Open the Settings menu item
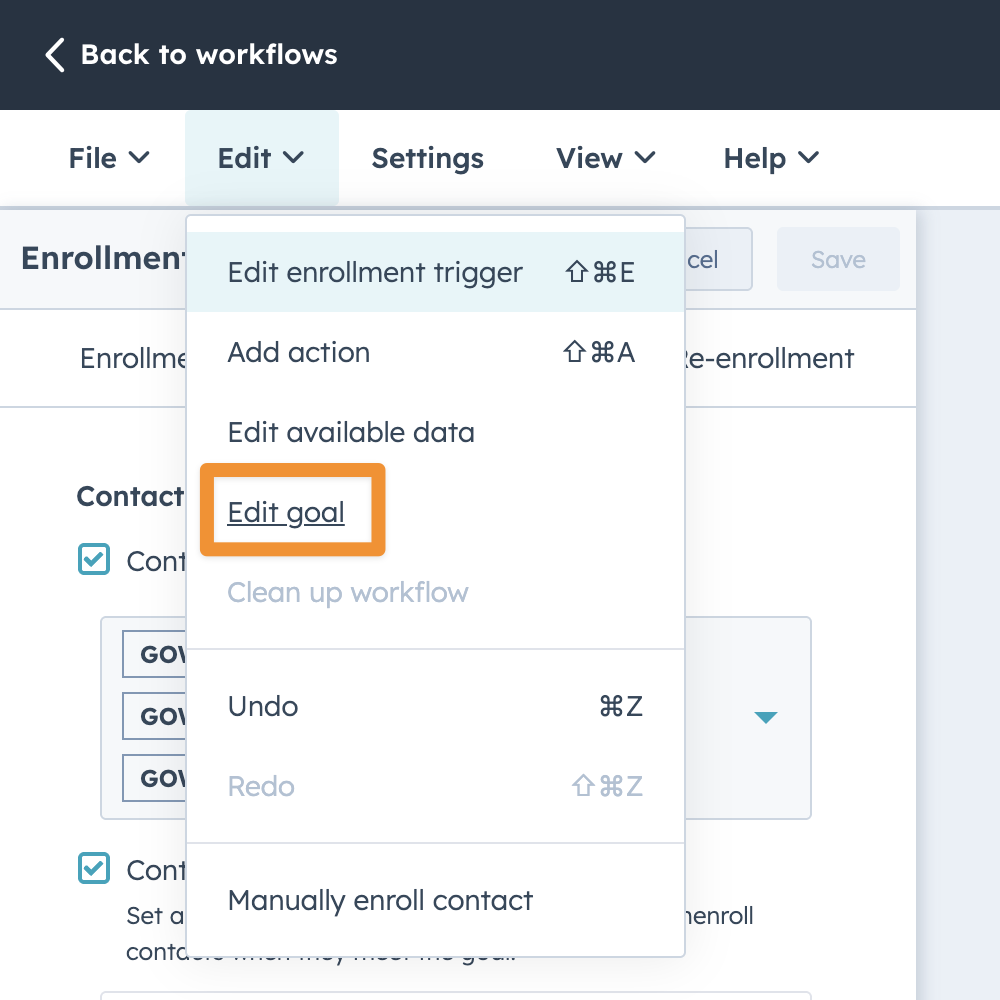Image resolution: width=1000 pixels, height=1000 pixels. coord(427,158)
